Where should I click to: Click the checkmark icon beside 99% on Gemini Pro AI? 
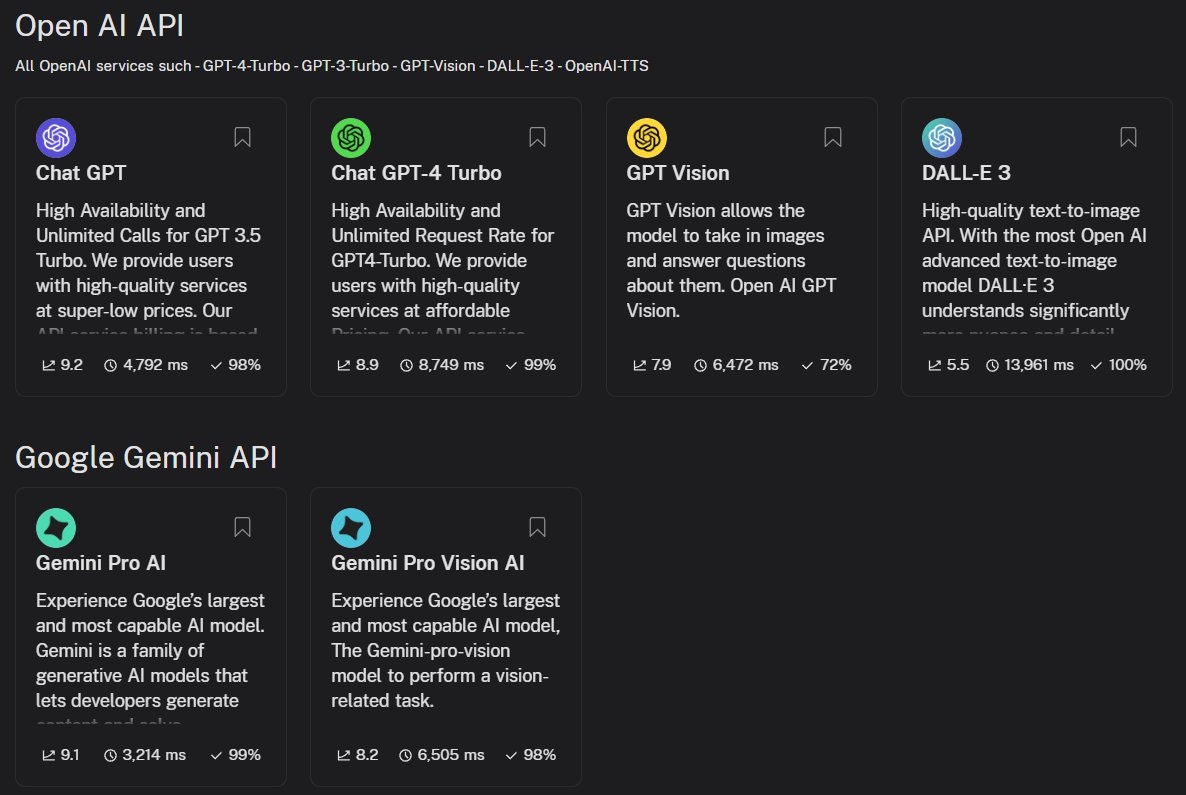point(216,755)
